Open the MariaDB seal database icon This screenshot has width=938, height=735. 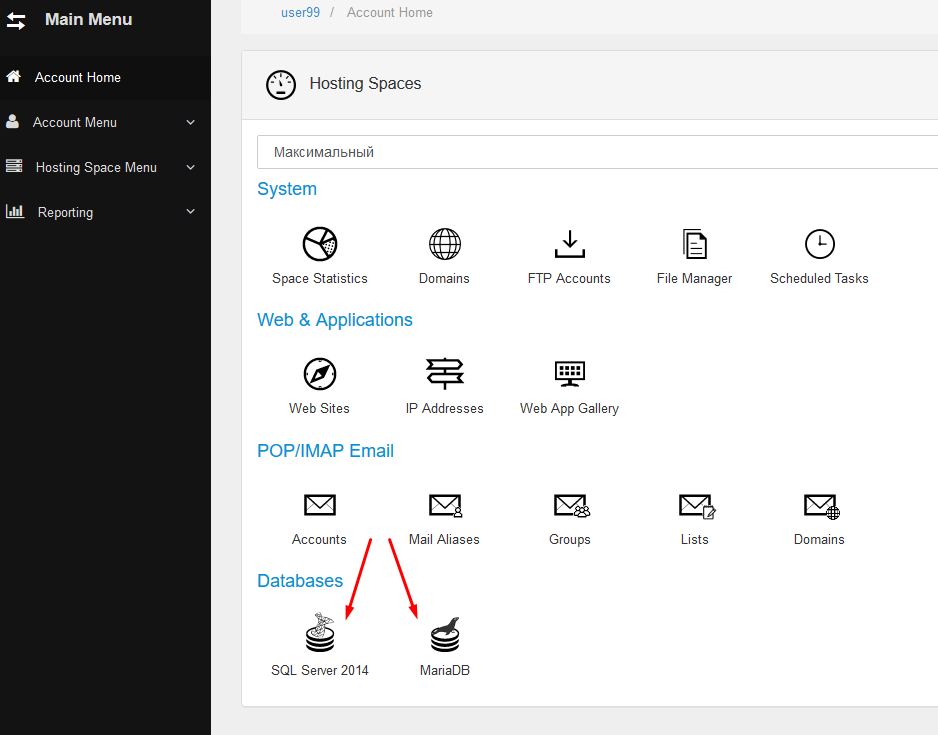[x=445, y=635]
